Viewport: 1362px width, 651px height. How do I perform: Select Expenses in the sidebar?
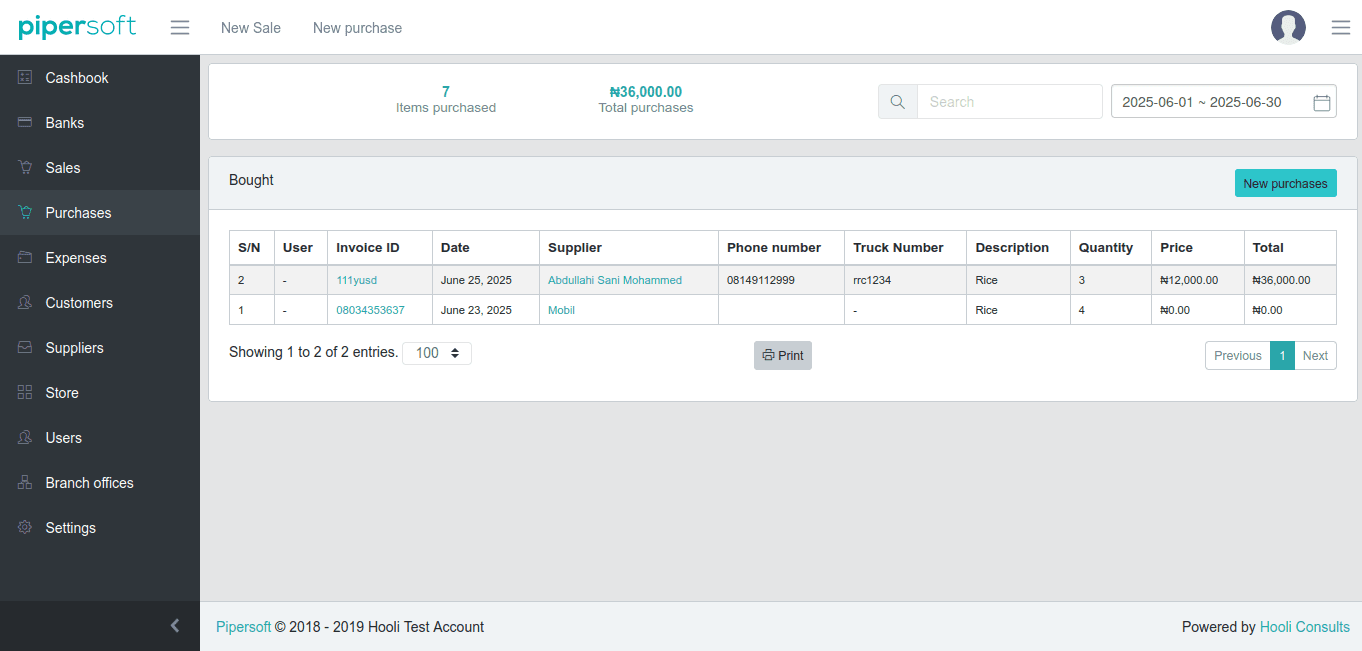coord(100,257)
